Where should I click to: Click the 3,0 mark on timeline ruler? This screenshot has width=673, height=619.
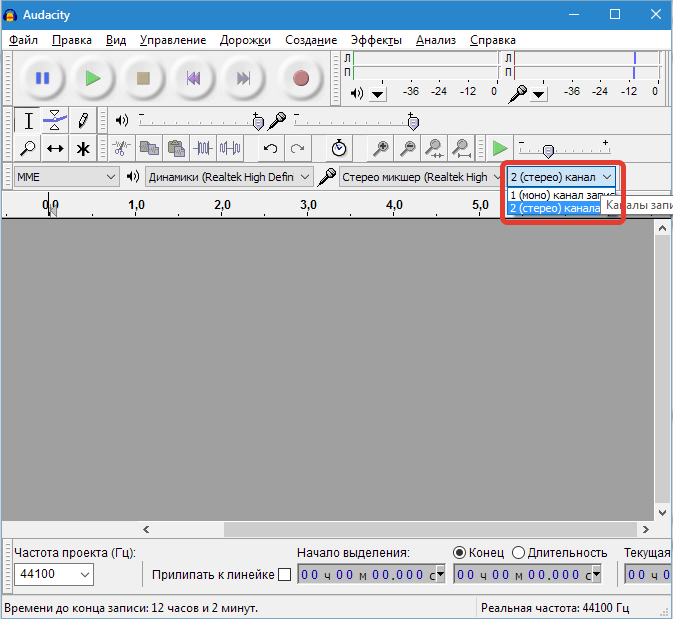click(308, 205)
